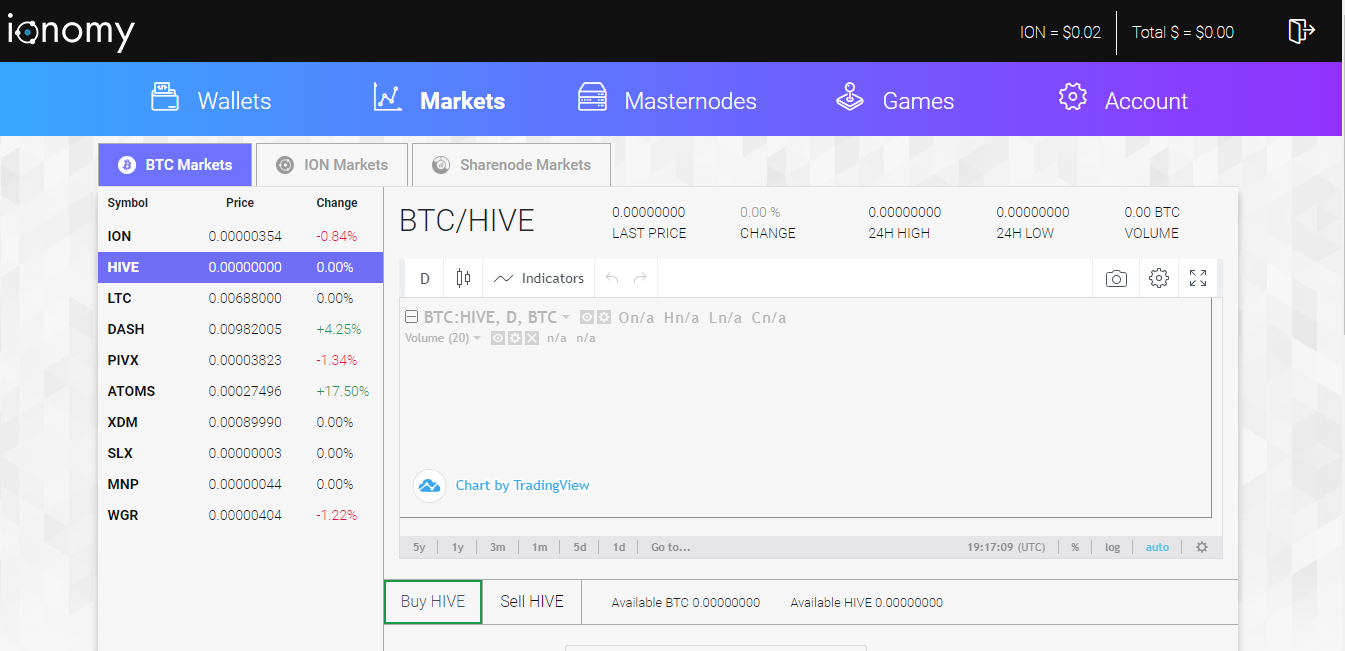Click the Markets chart icon
The width and height of the screenshot is (1345, 651).
pos(387,97)
